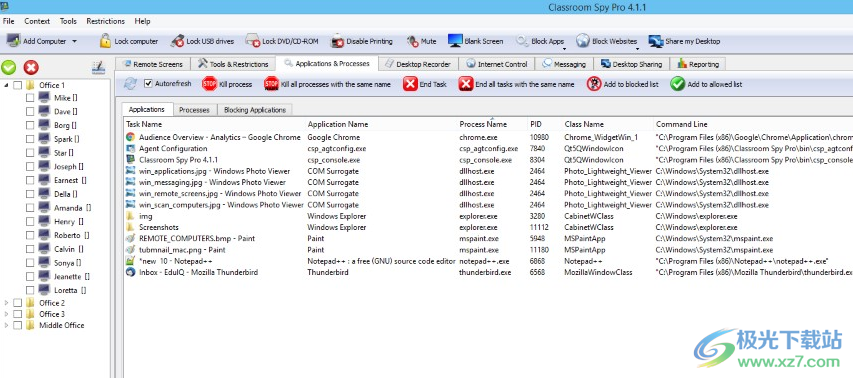Expand the Middle Office tree node
The height and width of the screenshot is (378, 853).
click(x=7, y=325)
